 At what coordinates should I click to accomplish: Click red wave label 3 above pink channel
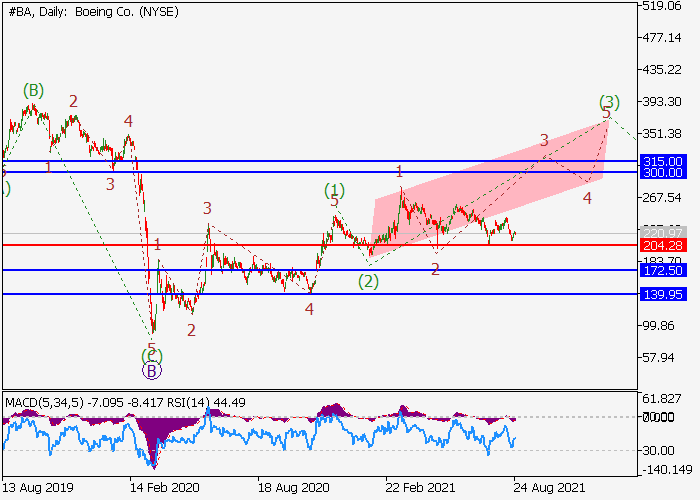pos(544,140)
